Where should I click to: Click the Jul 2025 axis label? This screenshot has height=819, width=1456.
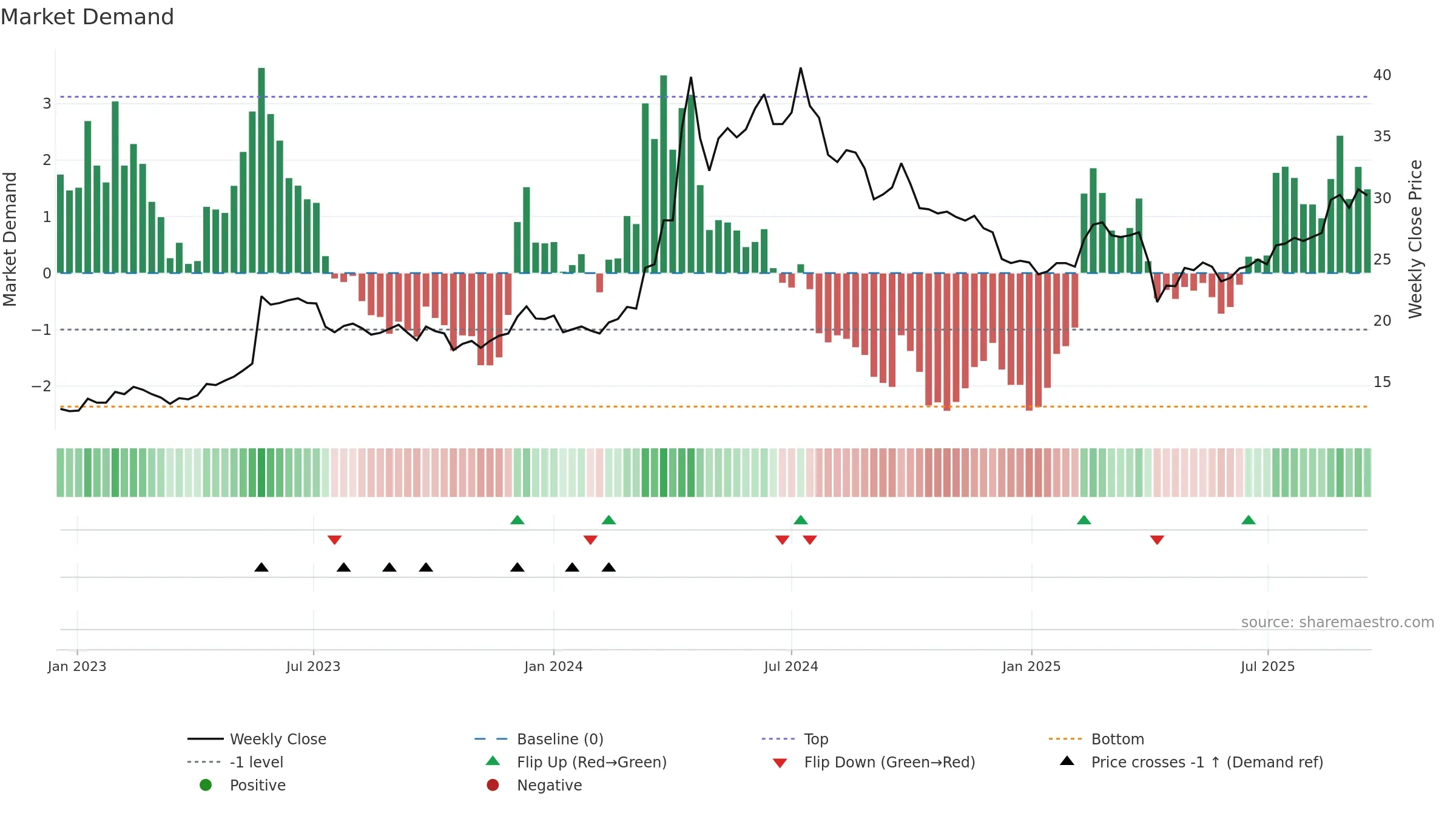coord(1267,666)
